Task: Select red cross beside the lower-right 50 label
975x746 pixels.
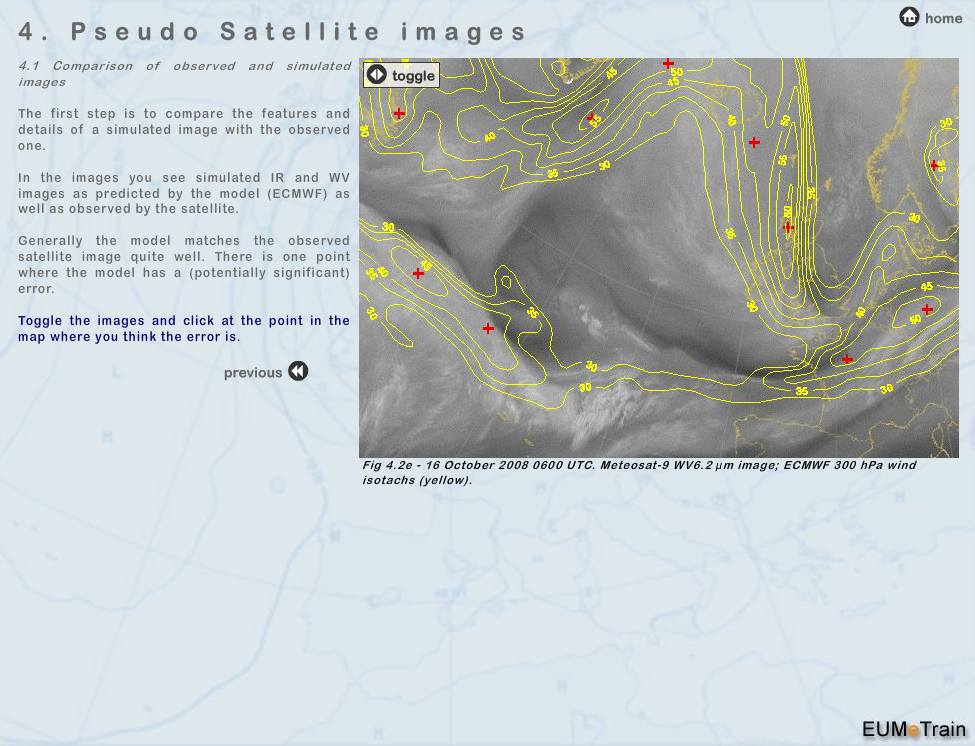Action: (927, 309)
